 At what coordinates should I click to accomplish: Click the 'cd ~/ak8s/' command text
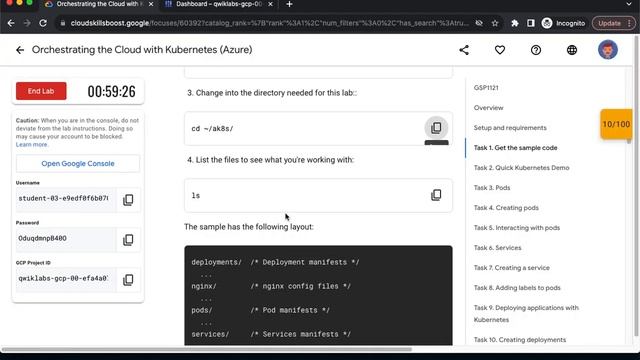[x=212, y=129]
